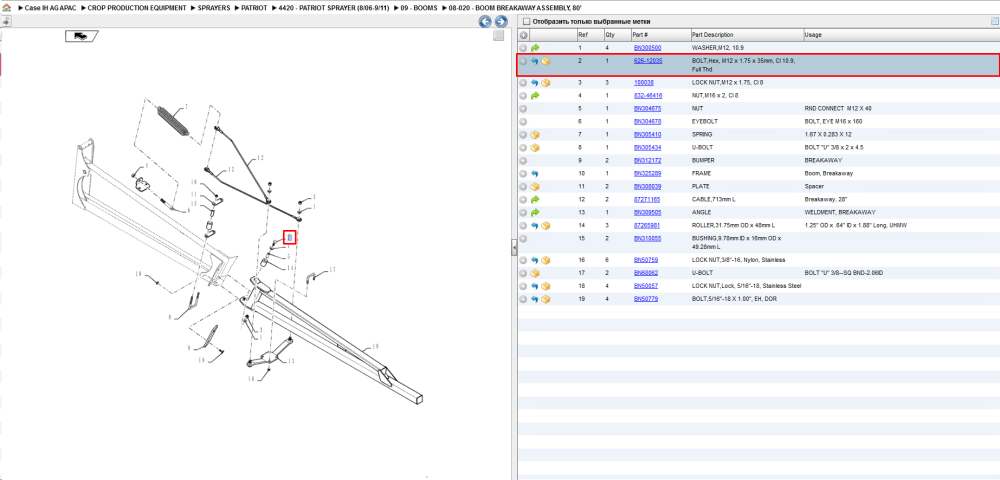Select 'EYEBOLT' description text
The height and width of the screenshot is (480, 1000).
point(705,122)
